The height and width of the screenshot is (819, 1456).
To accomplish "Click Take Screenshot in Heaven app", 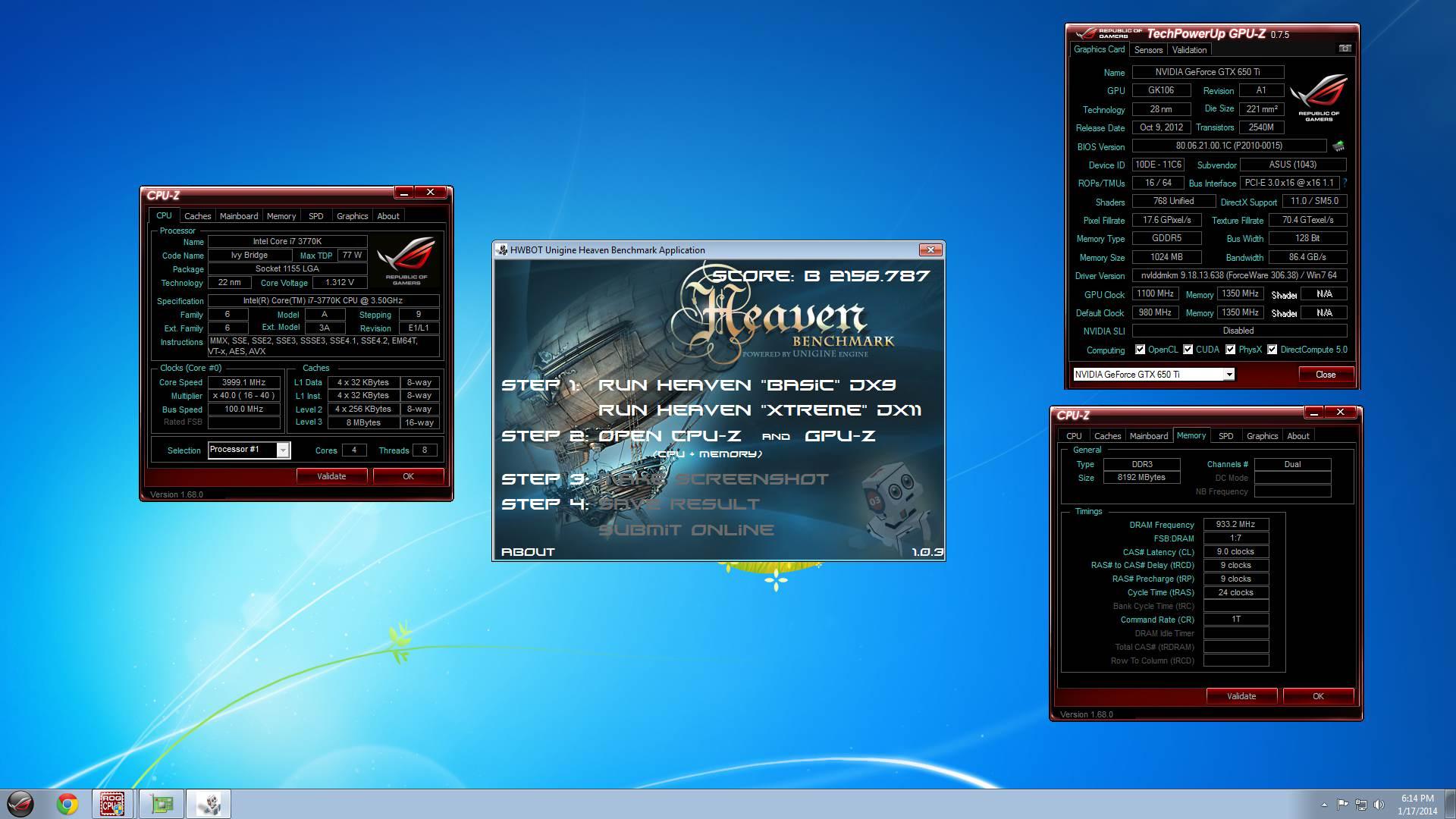I will [714, 479].
